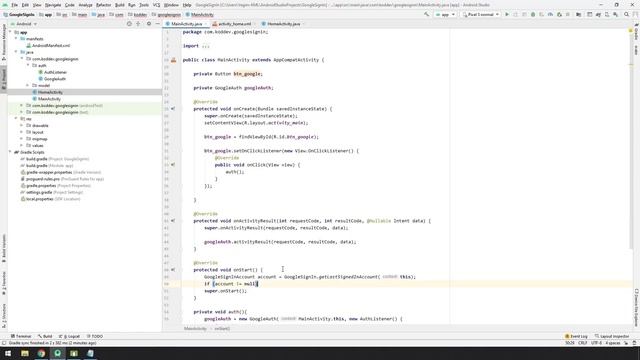Image resolution: width=640 pixels, height=360 pixels.
Task: Expand the collapsed import statement
Action: 205,46
